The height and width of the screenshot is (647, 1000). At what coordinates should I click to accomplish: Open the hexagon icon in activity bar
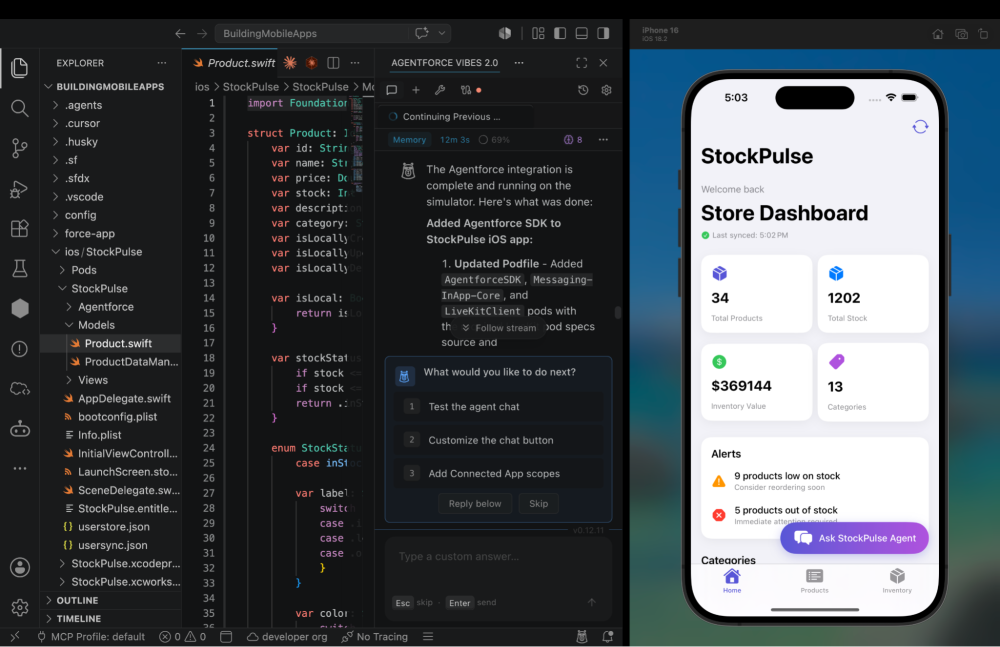point(20,308)
